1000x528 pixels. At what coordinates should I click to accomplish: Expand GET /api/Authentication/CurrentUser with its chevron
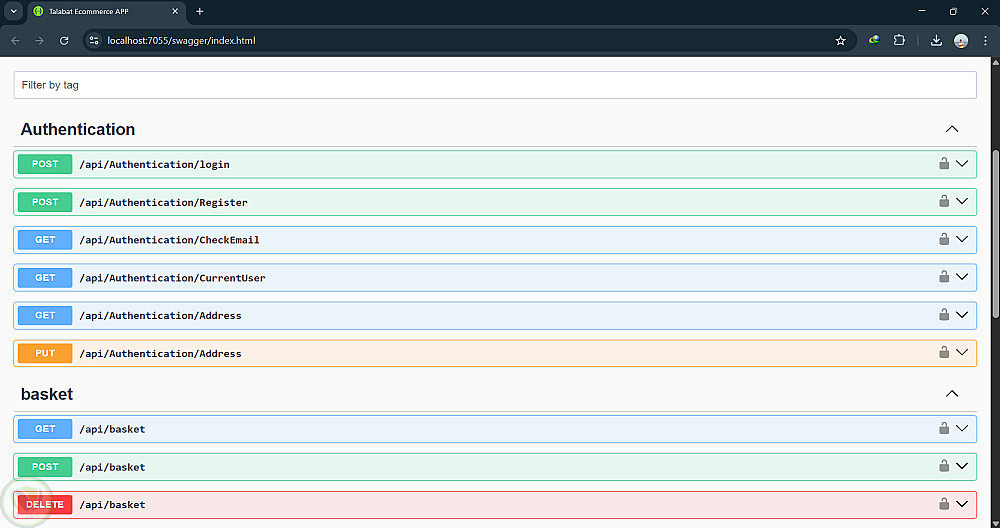pyautogui.click(x=962, y=277)
